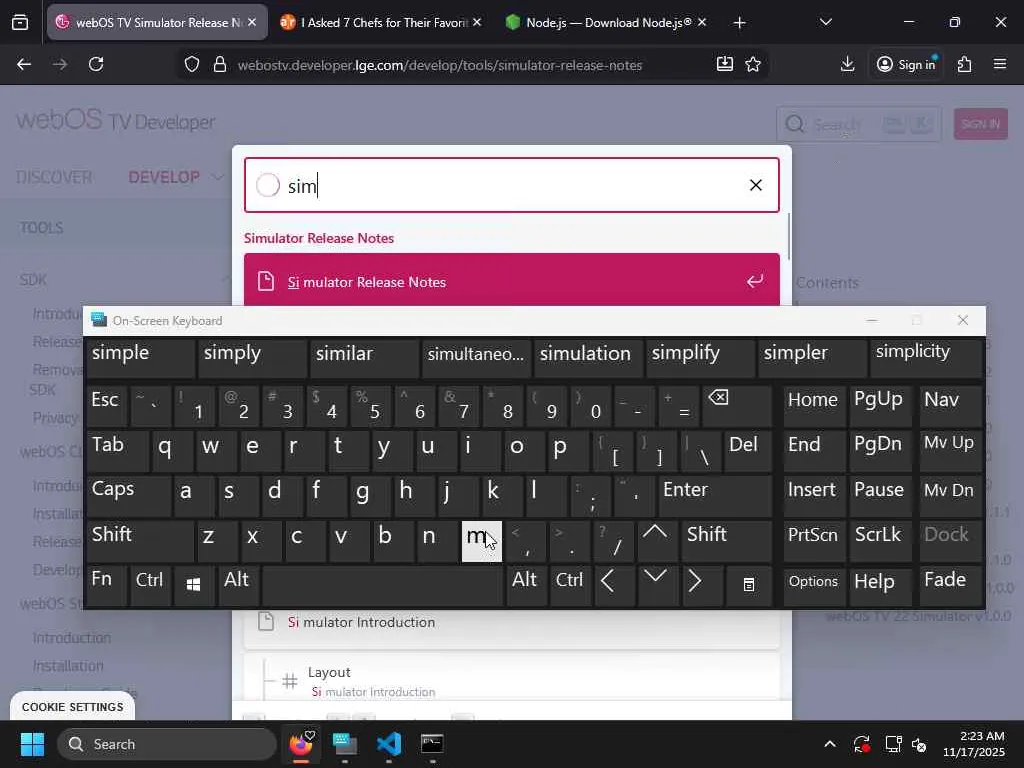
Task: Click the context menu key on keyboard
Action: tap(749, 584)
